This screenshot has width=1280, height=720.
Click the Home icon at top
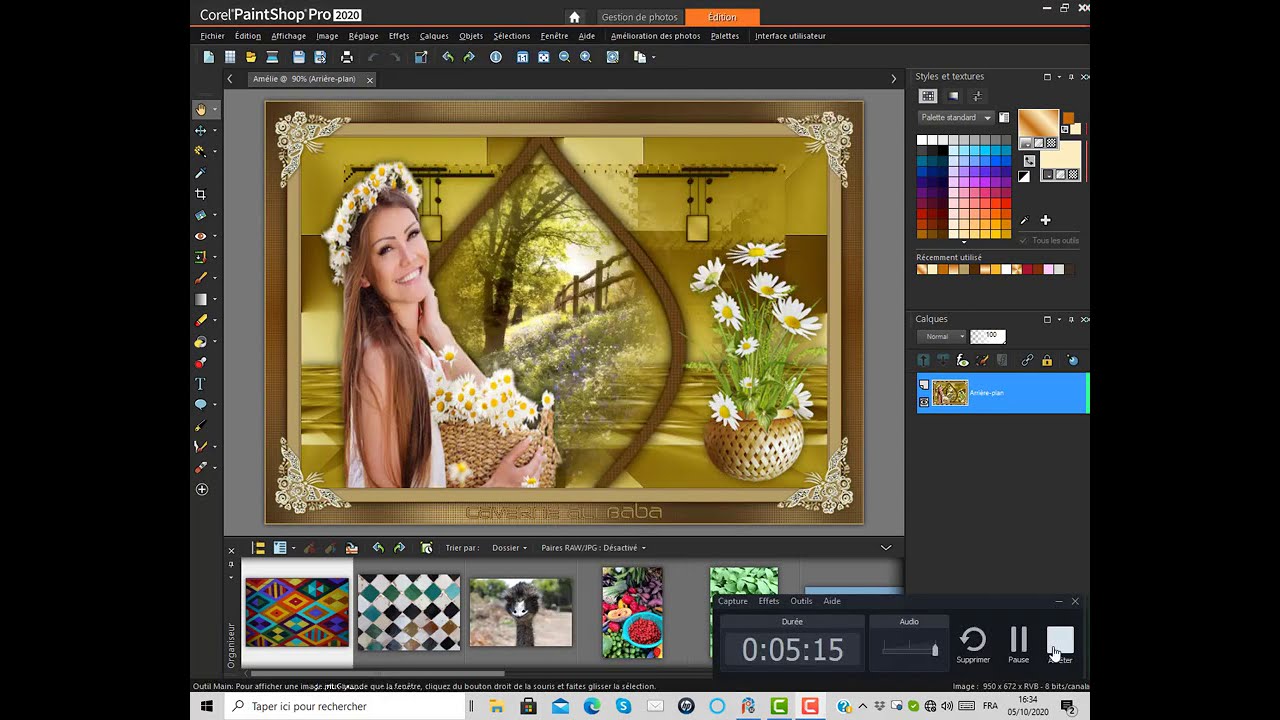574,17
